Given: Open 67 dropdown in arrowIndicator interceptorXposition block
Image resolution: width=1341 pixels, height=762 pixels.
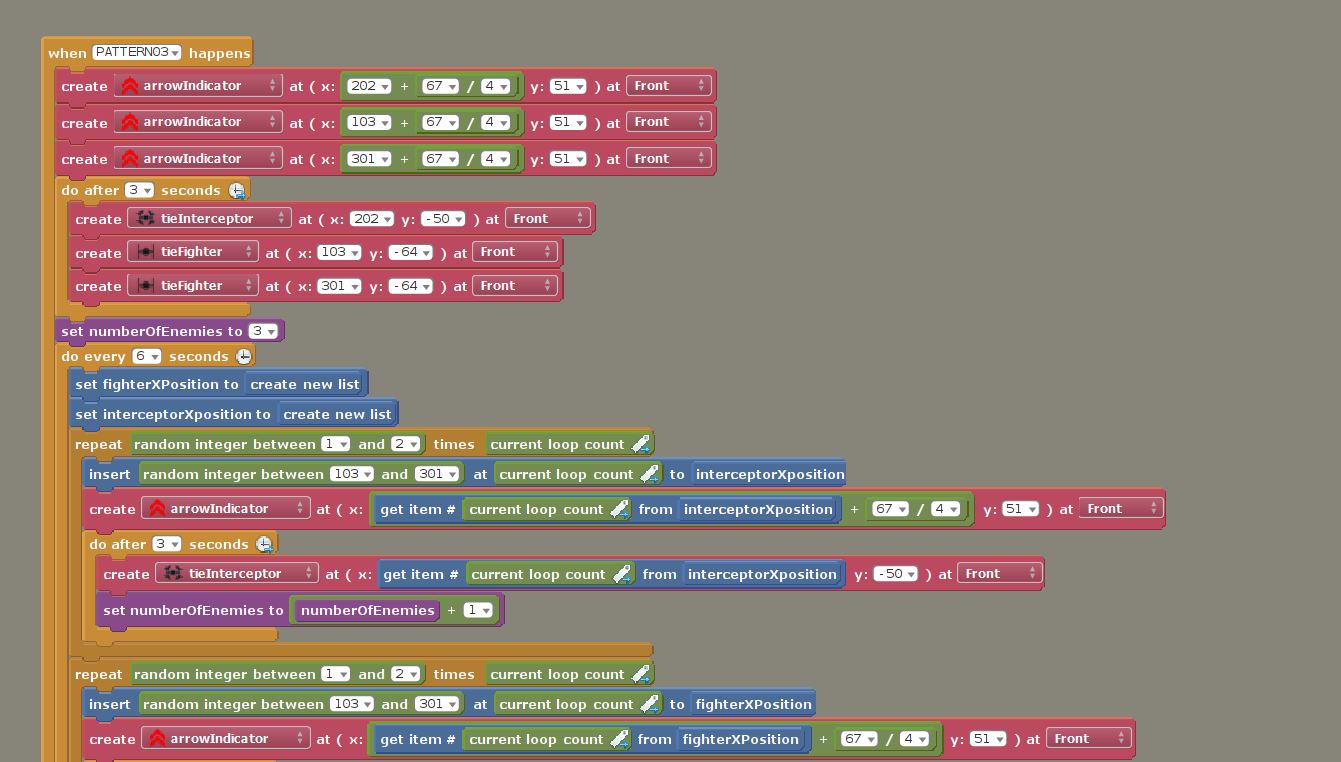Looking at the screenshot, I should pos(890,509).
